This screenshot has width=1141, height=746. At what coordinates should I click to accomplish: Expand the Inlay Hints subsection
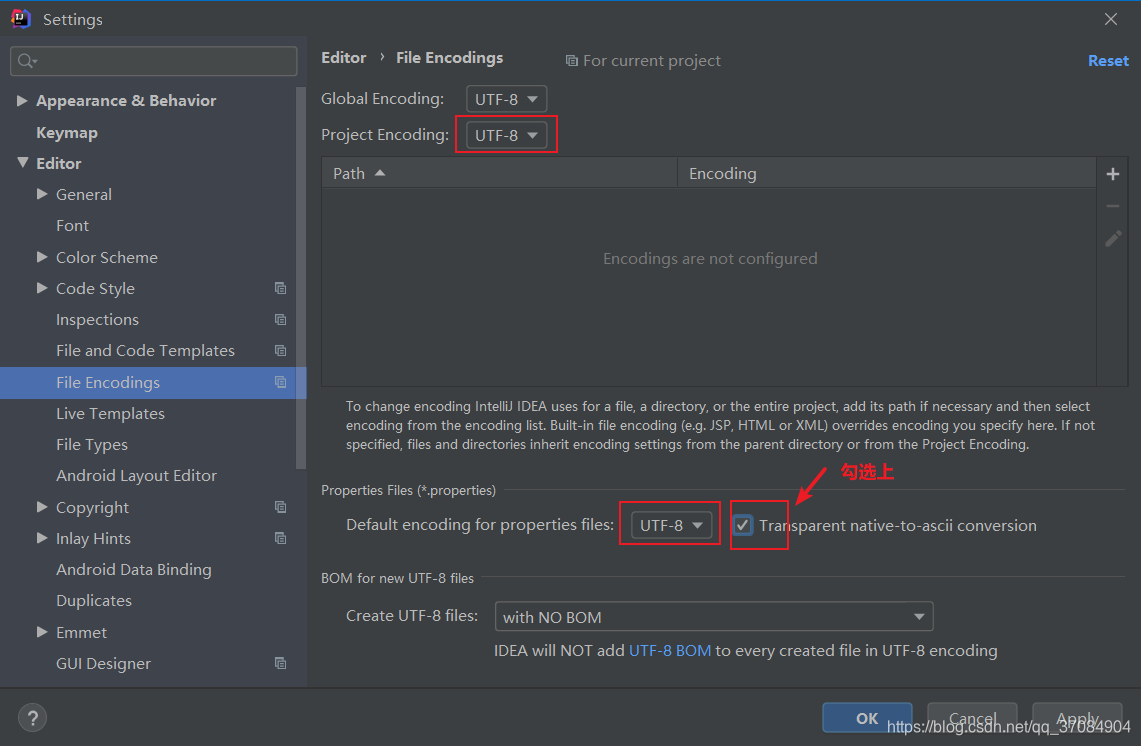[42, 539]
